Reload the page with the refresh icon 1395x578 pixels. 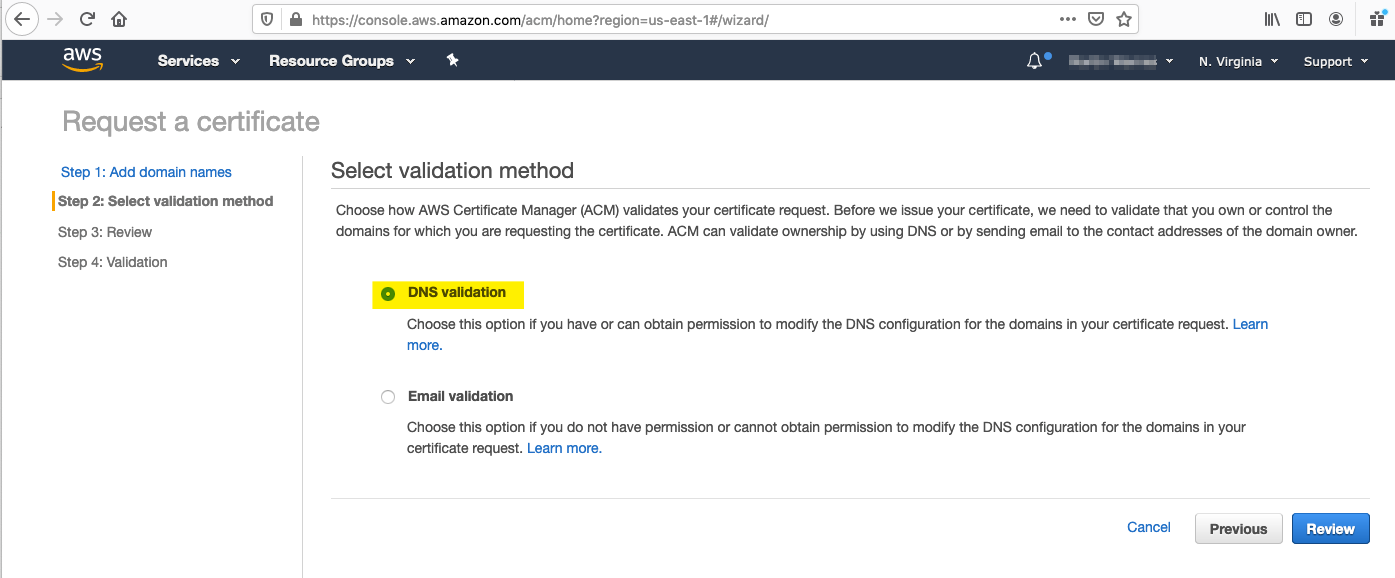coord(87,19)
